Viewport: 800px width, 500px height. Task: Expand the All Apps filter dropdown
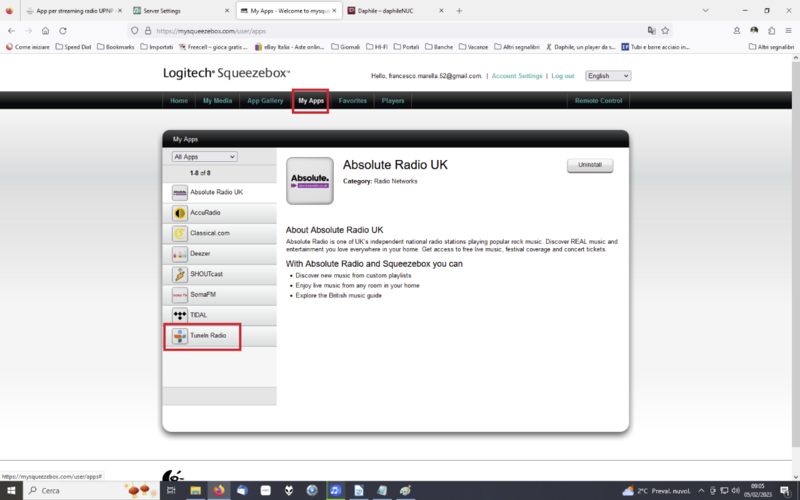(x=204, y=157)
